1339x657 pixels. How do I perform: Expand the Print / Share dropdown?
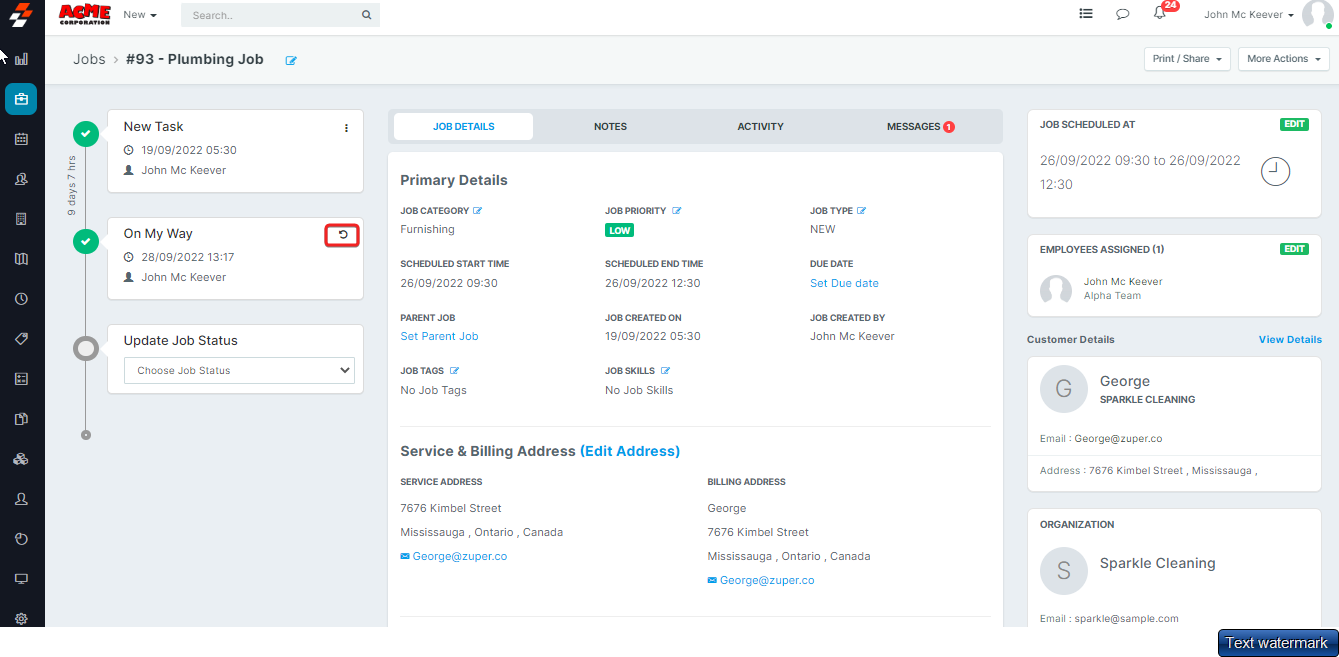(1187, 59)
